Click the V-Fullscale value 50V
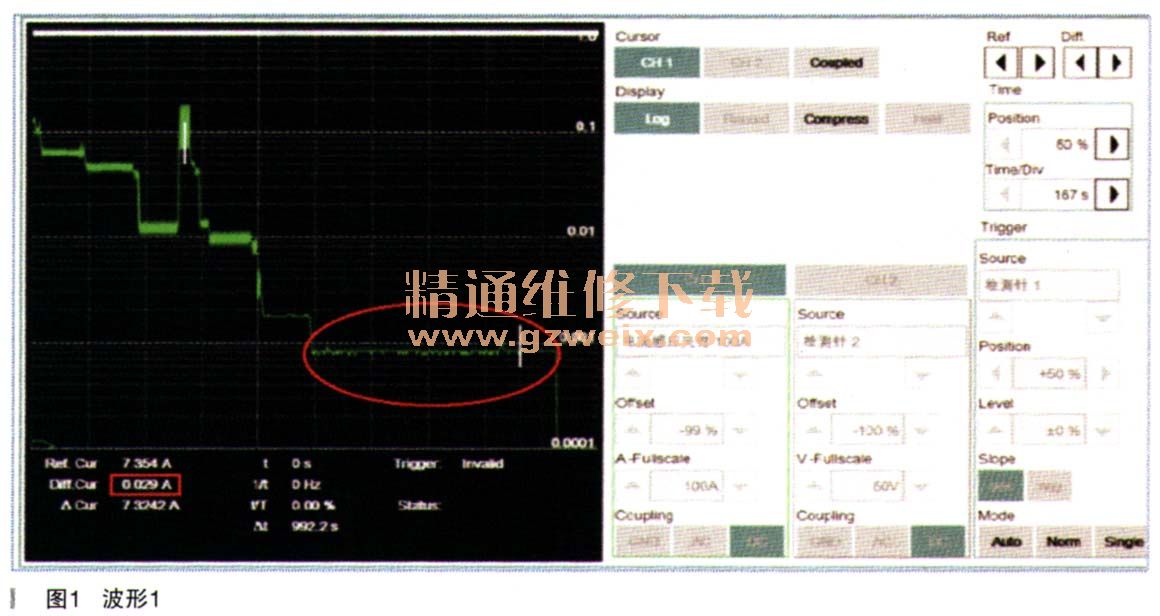The image size is (1160, 616). point(868,486)
